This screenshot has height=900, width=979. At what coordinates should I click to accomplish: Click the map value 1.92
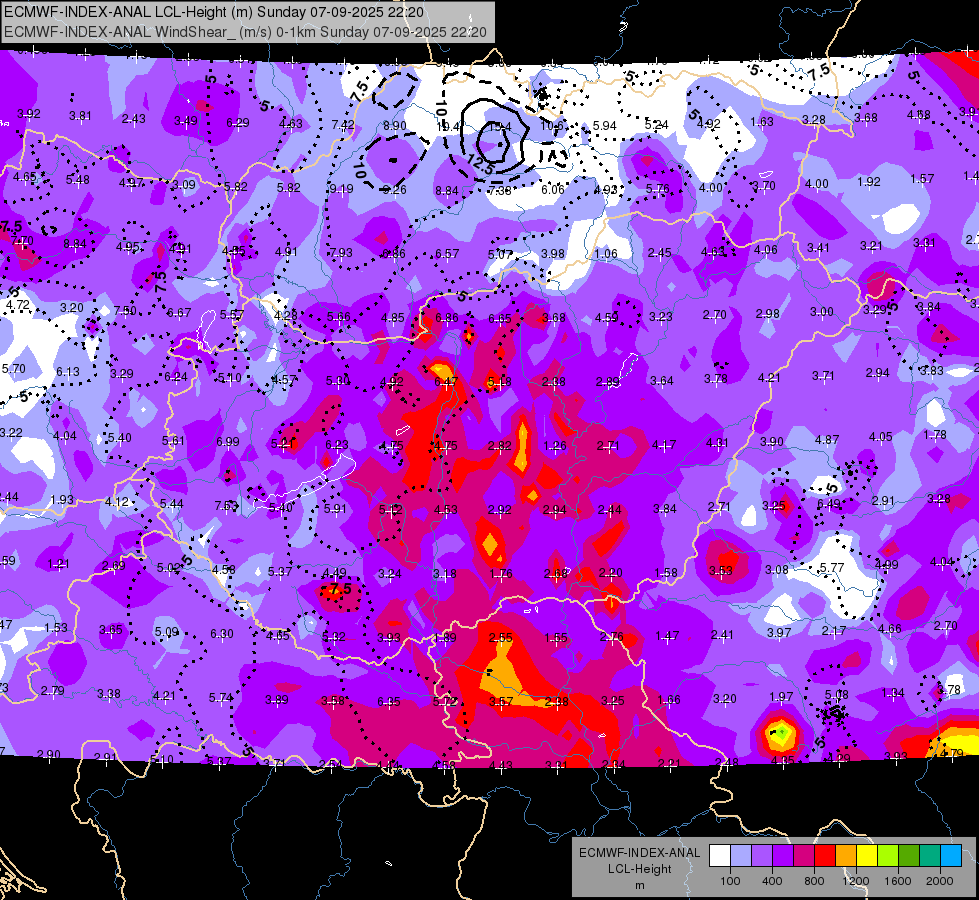point(868,182)
